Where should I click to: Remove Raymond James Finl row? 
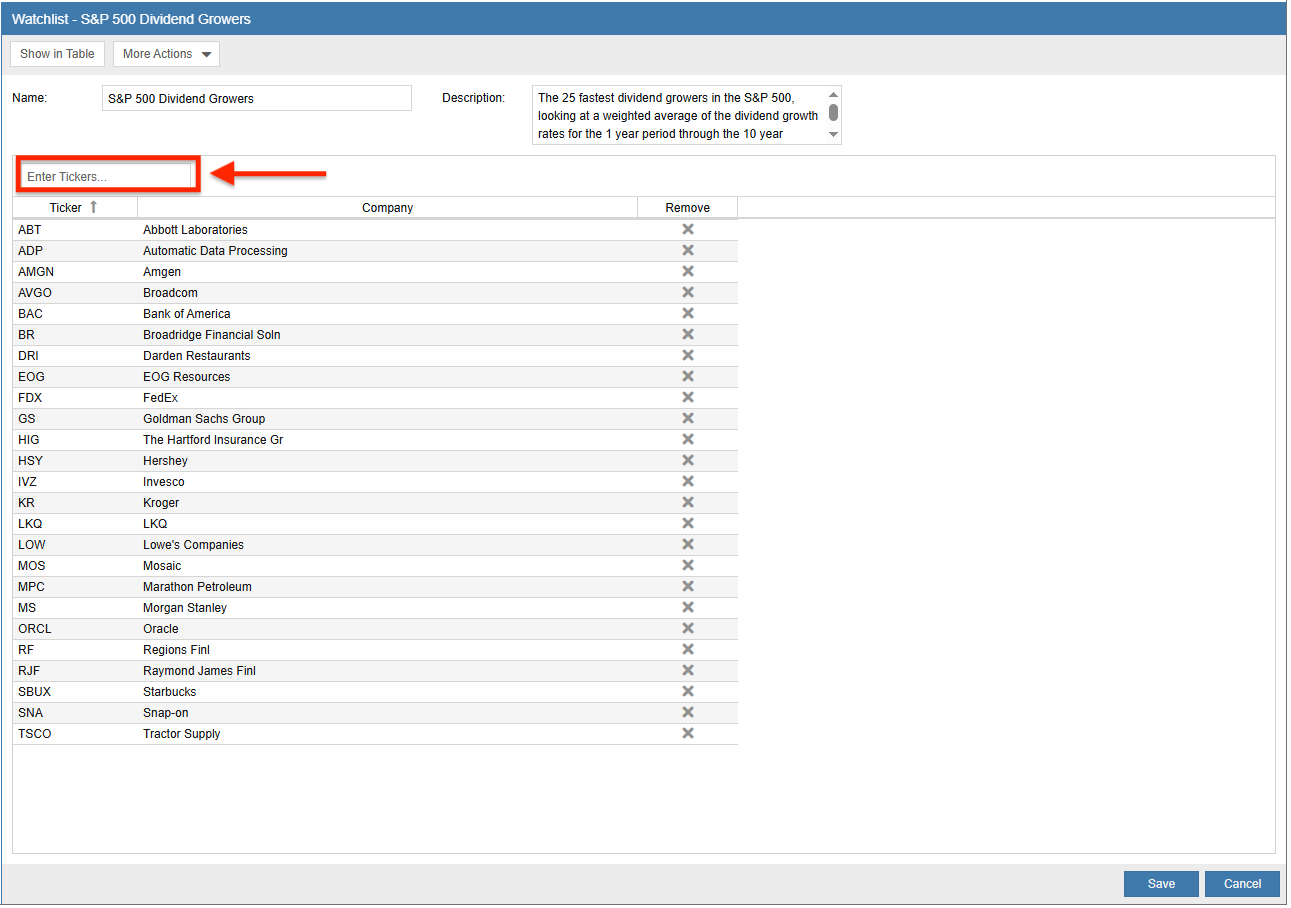[688, 670]
